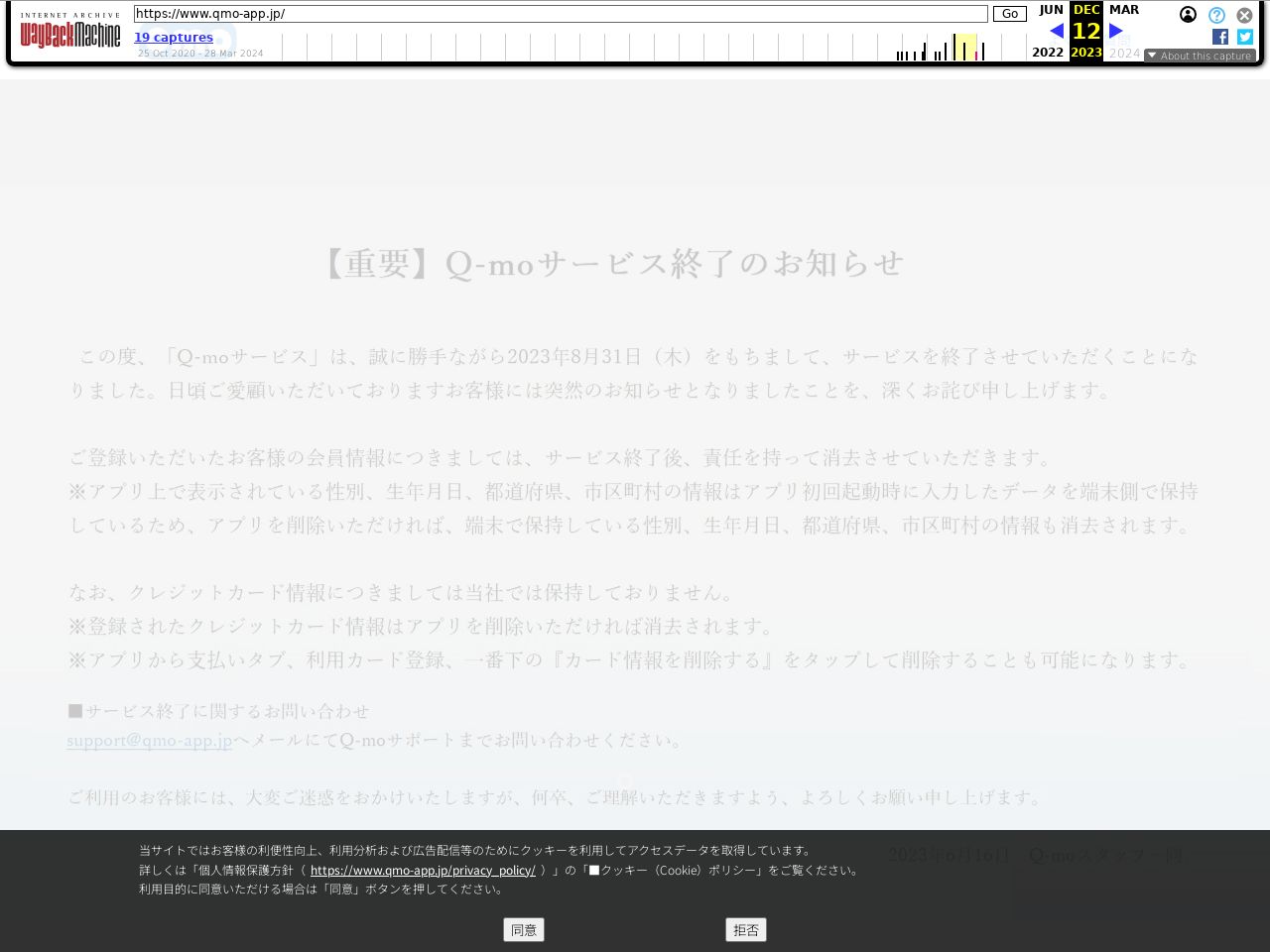The height and width of the screenshot is (952, 1270).
Task: Click the date range 25 Oct 2020 - 28 Mar 2024
Action: [200, 54]
